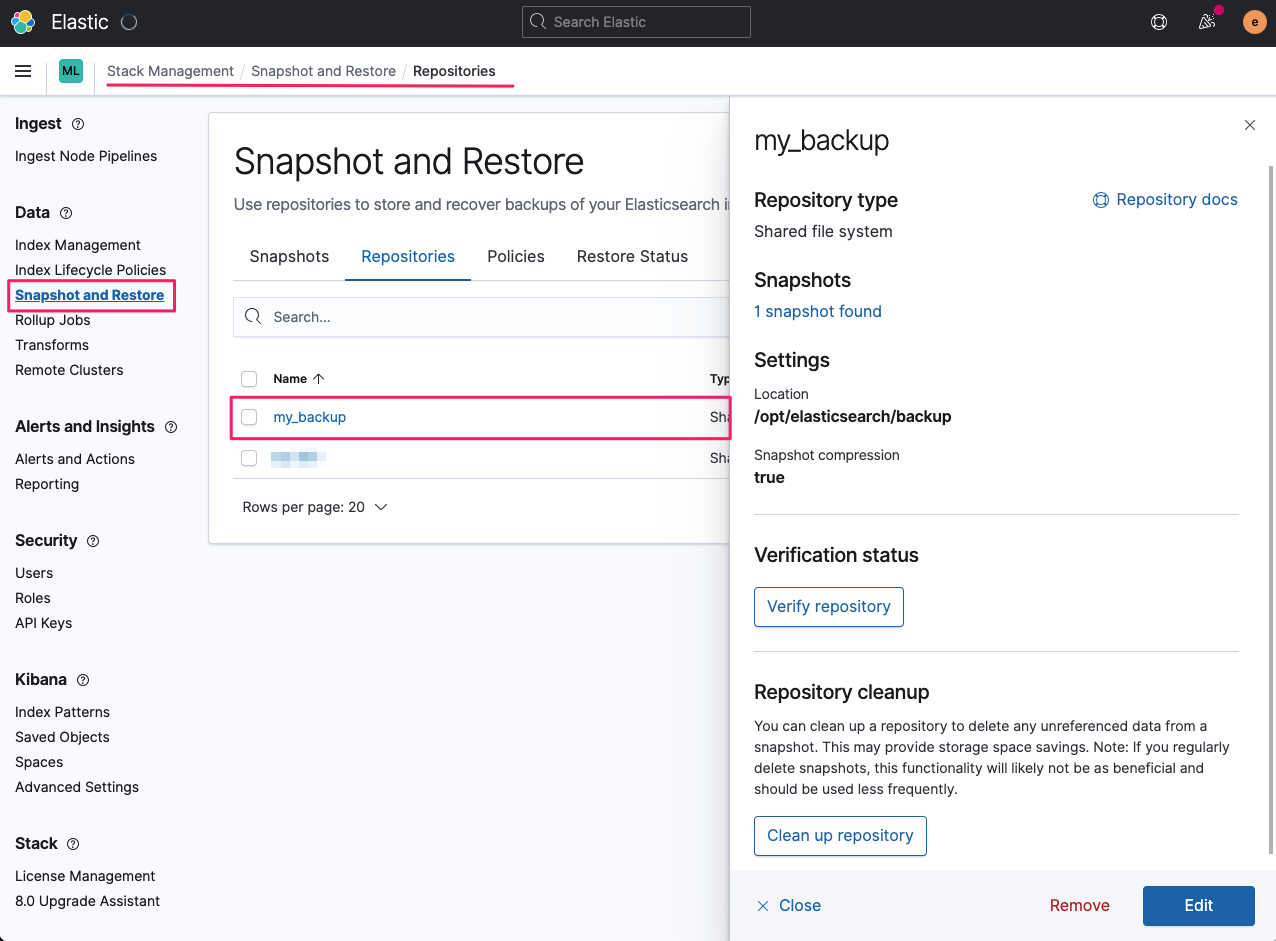Click the location value /opt/elasticsearch/backup
This screenshot has height=941, width=1276.
(853, 416)
